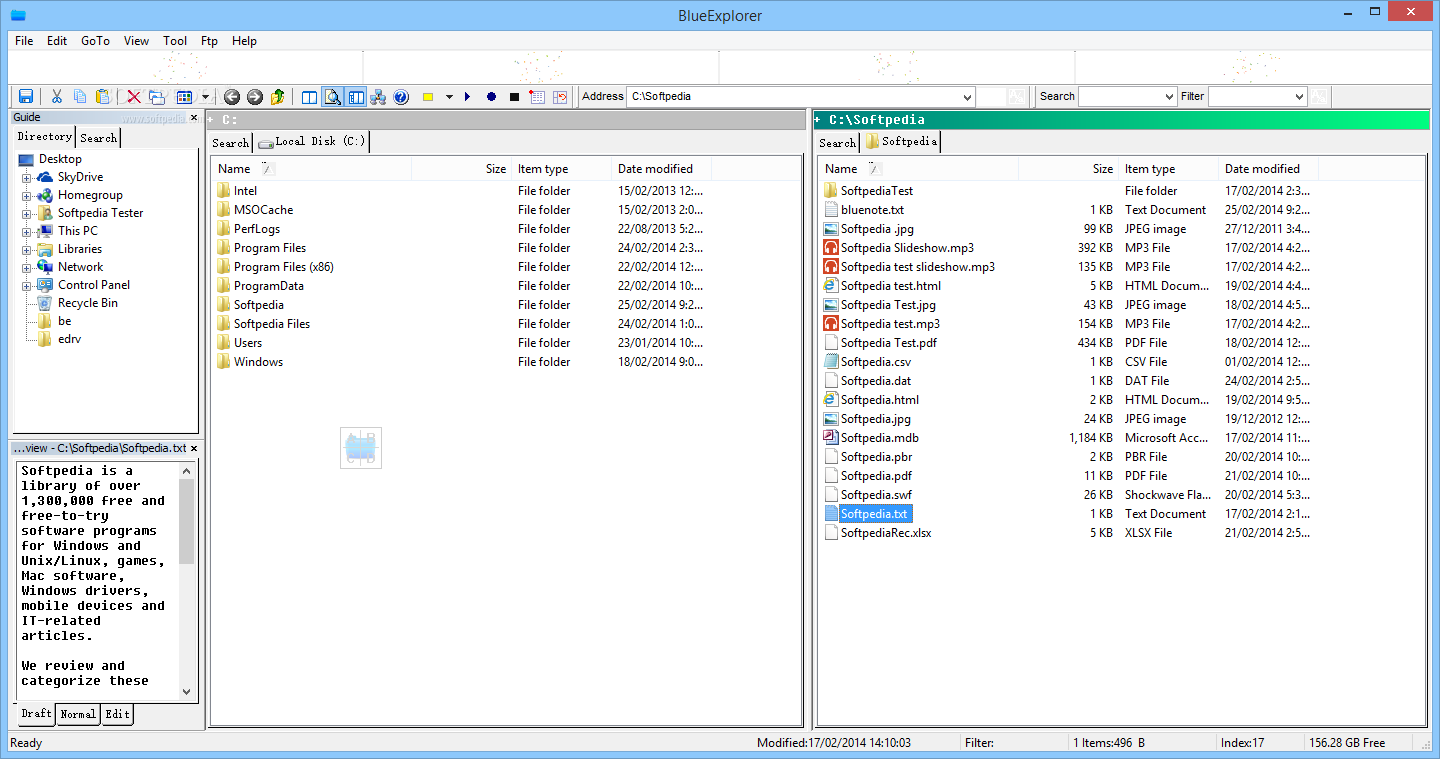Click the network computers icon
Image resolution: width=1440 pixels, height=759 pixels.
pyautogui.click(x=378, y=97)
